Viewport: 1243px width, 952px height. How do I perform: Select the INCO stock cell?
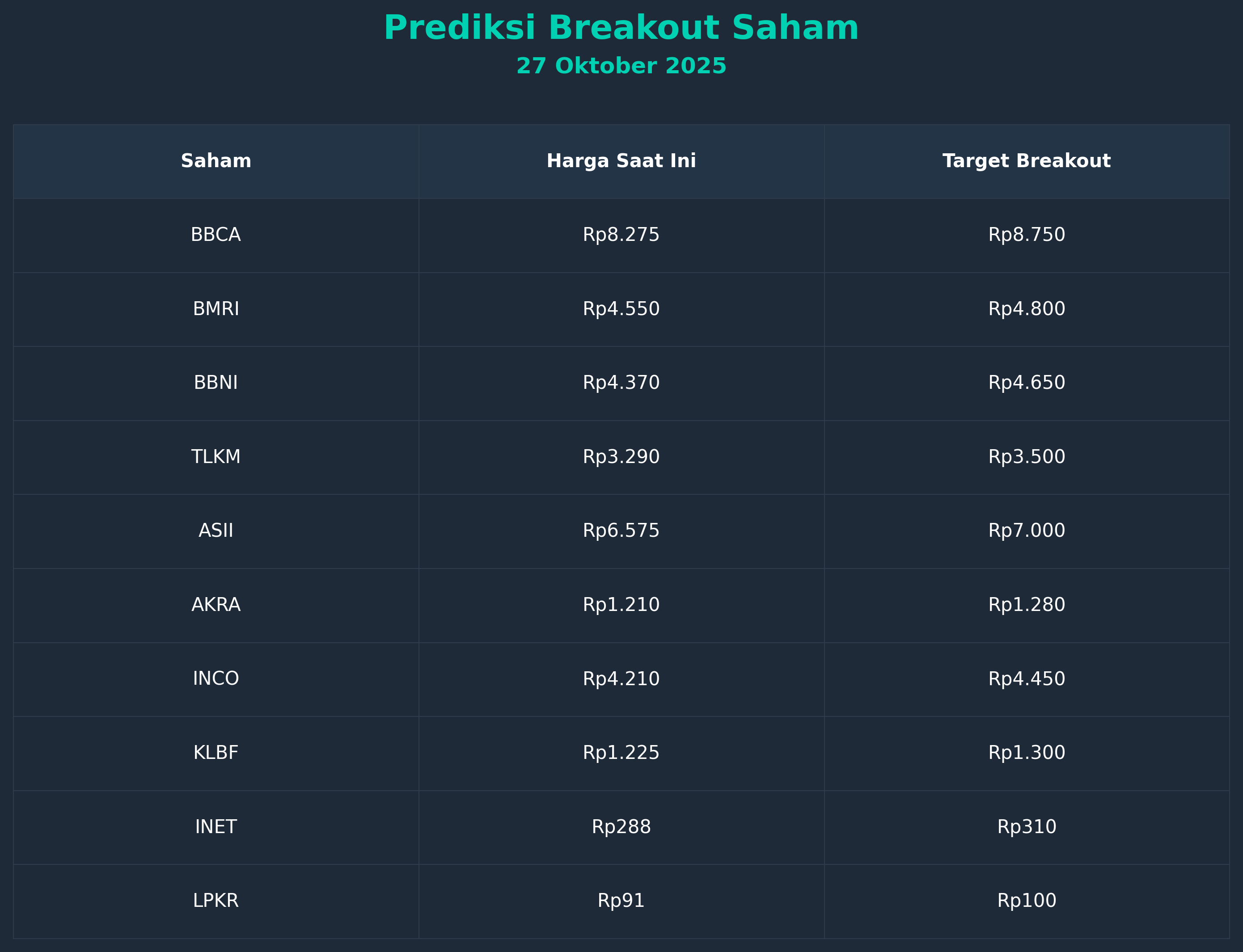pyautogui.click(x=216, y=679)
